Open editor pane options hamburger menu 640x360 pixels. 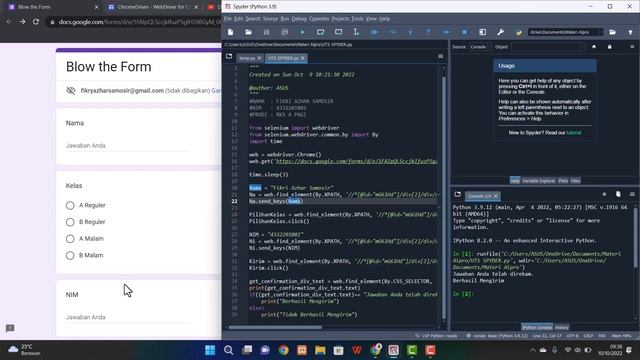point(440,56)
